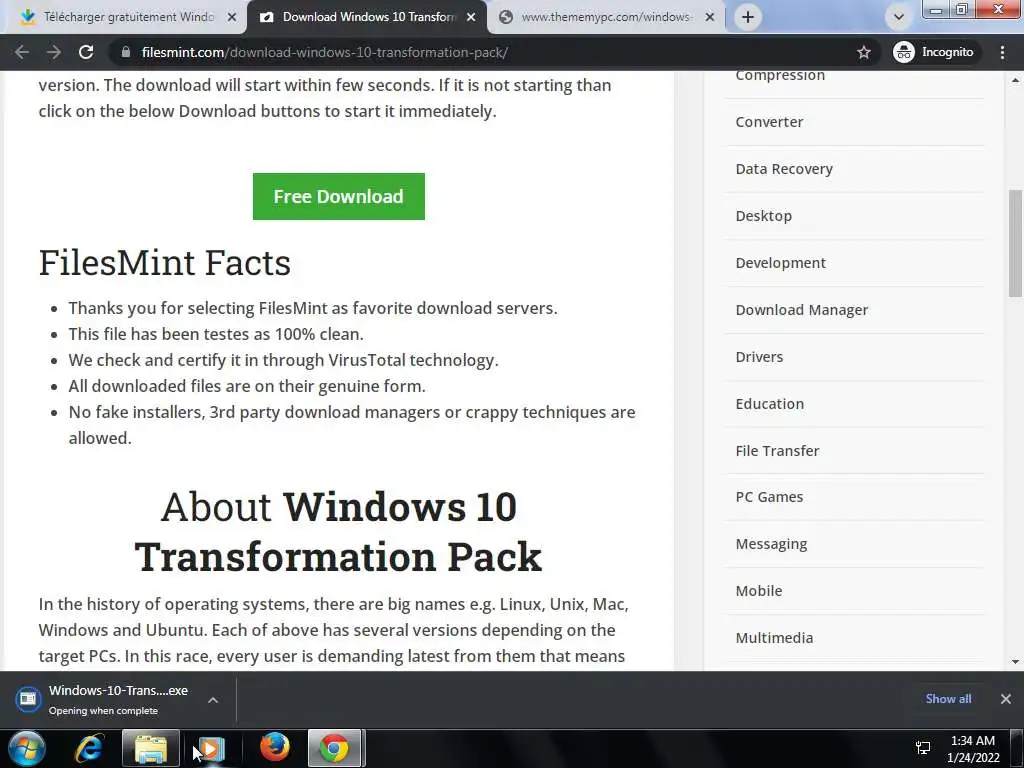1024x768 pixels.
Task: Click the 'FilesMint Facts' heading
Action: point(165,263)
